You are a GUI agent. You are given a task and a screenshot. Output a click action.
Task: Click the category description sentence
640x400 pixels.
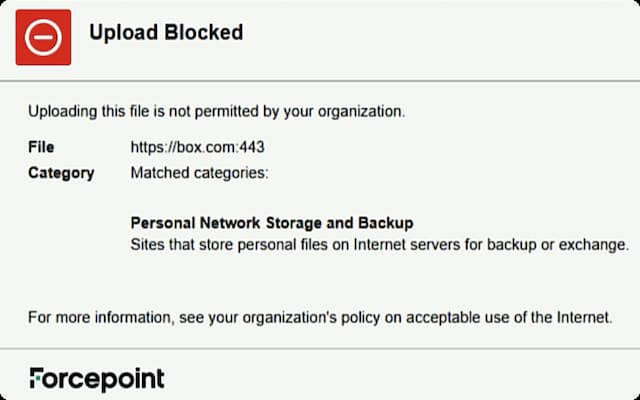pos(379,243)
